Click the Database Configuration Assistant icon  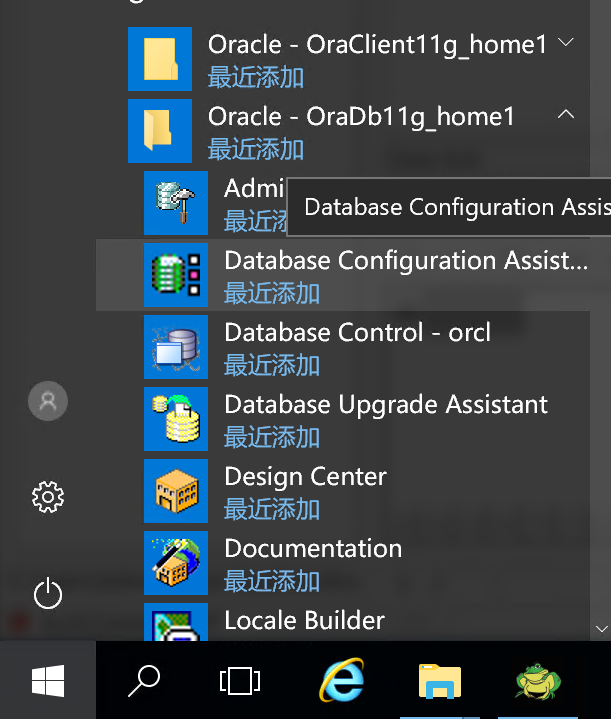click(x=175, y=275)
